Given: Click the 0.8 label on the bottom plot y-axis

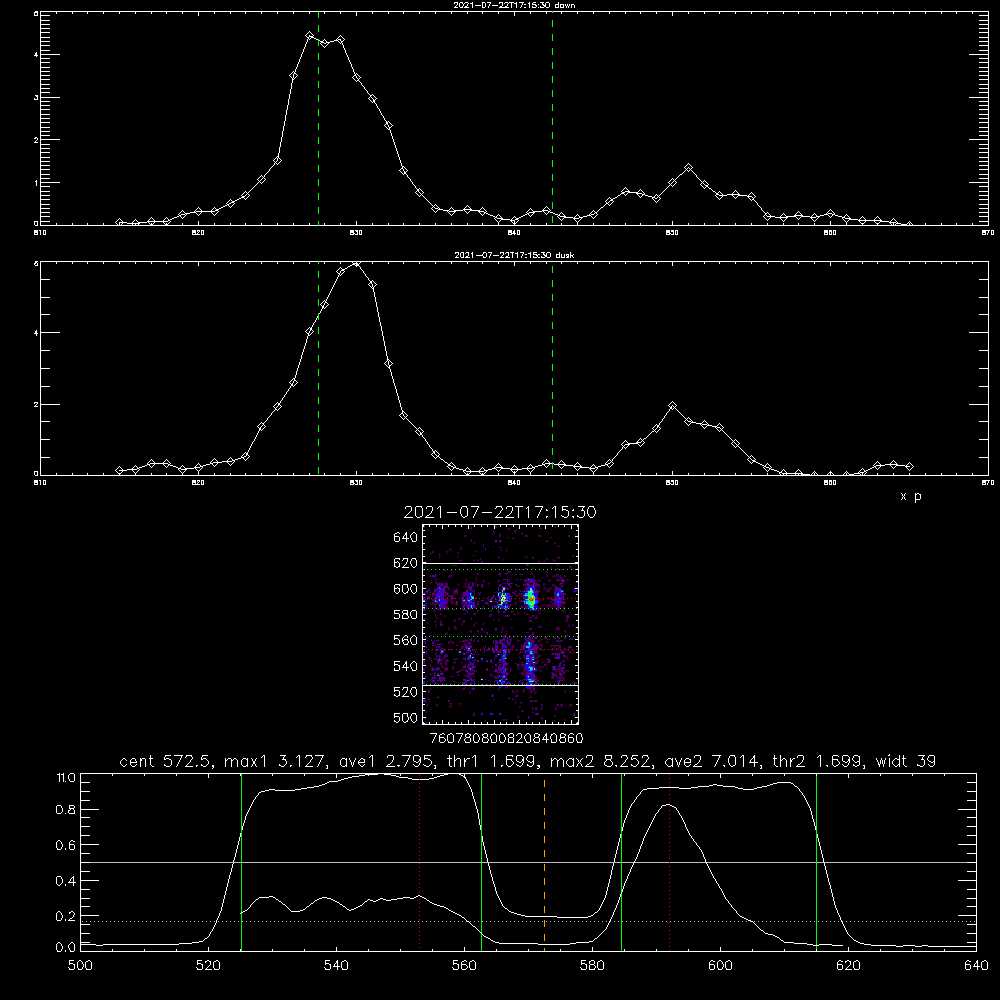Looking at the screenshot, I should click(66, 810).
